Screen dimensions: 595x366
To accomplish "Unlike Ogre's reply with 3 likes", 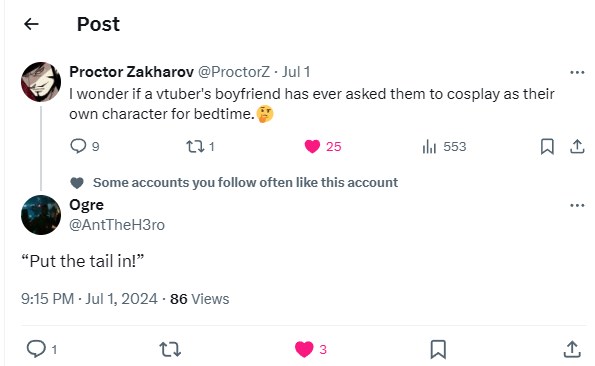I will [311, 349].
